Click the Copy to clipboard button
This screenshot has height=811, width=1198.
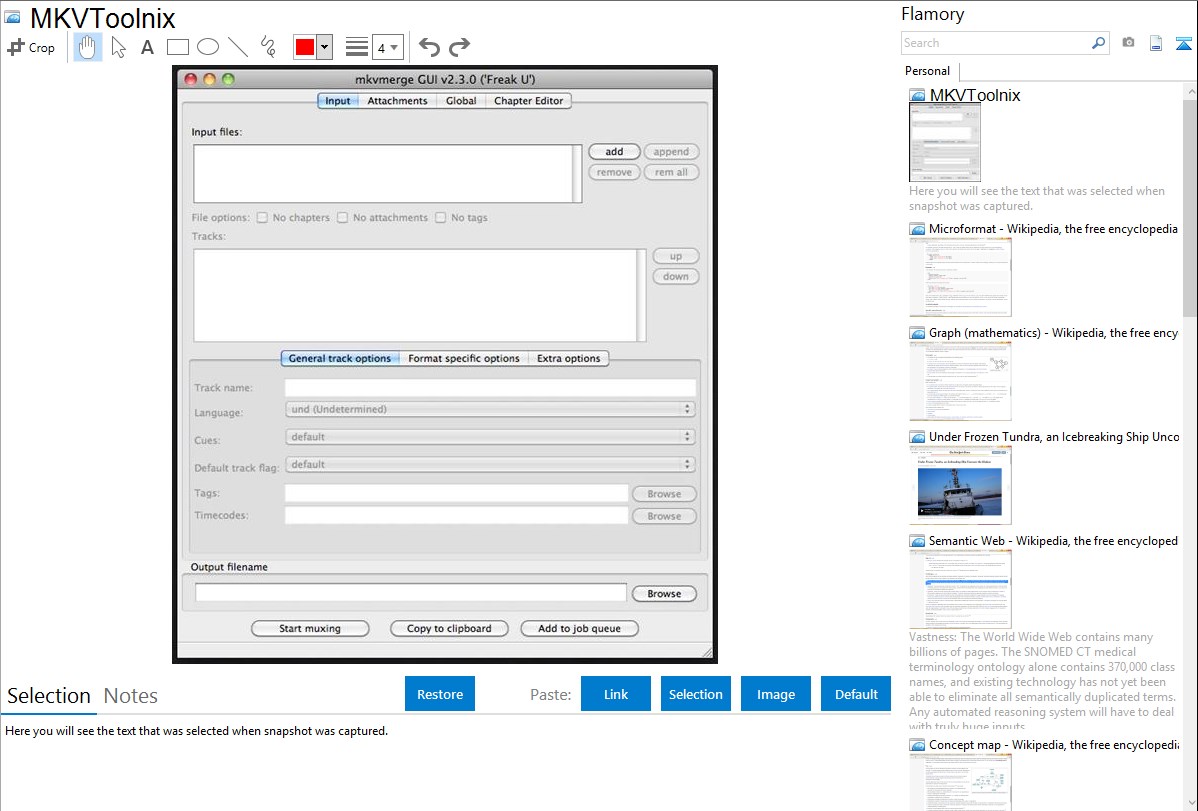click(449, 628)
